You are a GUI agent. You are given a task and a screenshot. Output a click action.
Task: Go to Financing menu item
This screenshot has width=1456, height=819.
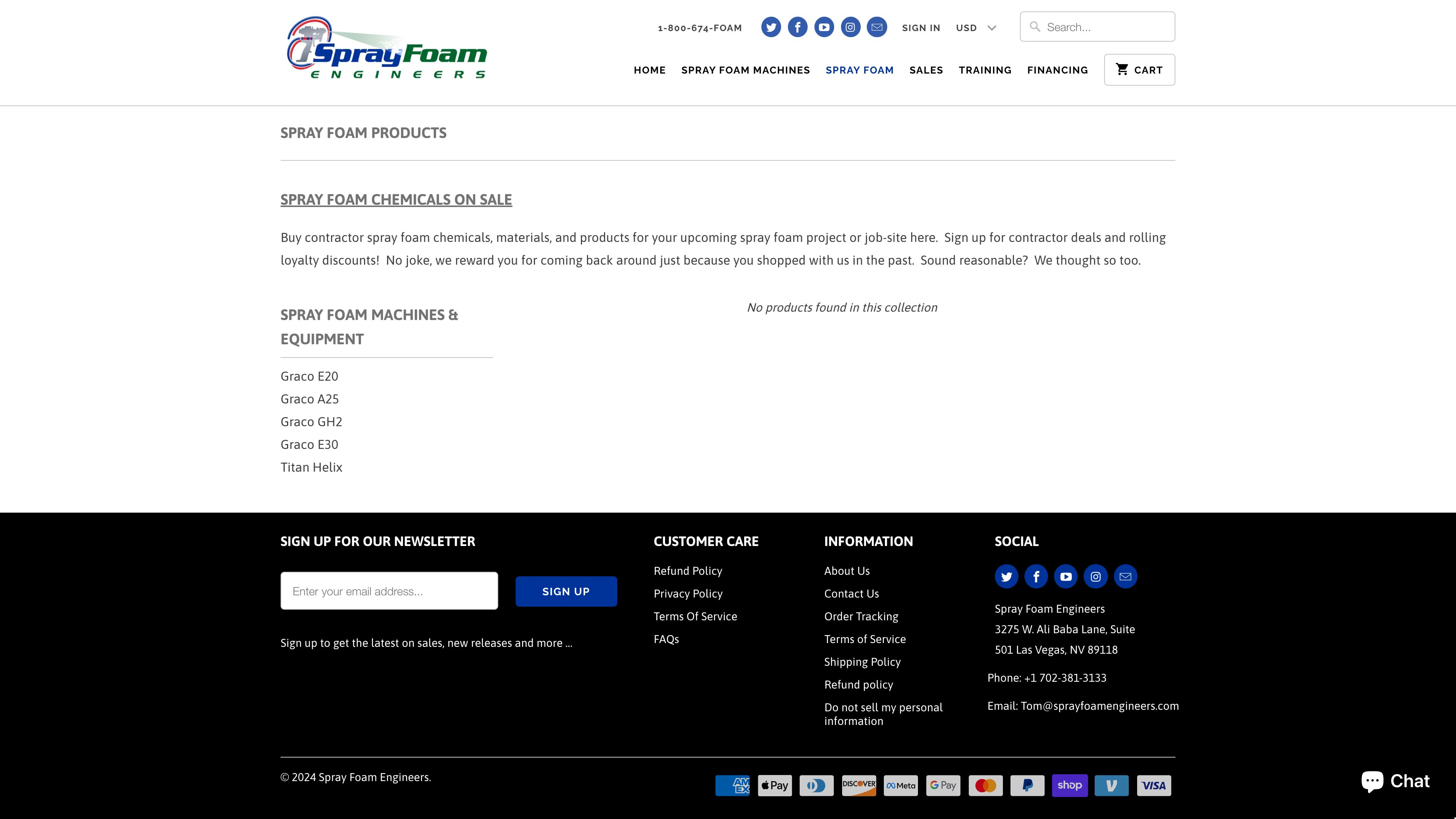pyautogui.click(x=1057, y=70)
